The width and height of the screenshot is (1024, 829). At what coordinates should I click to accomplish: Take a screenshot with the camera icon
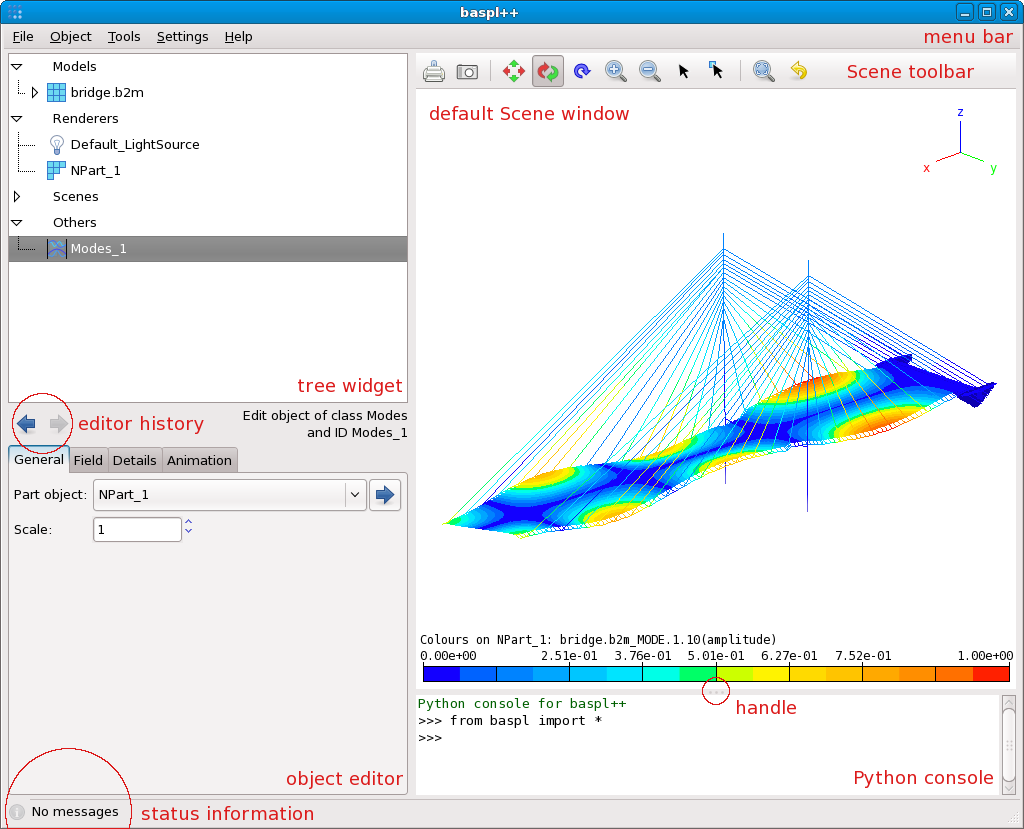[467, 72]
